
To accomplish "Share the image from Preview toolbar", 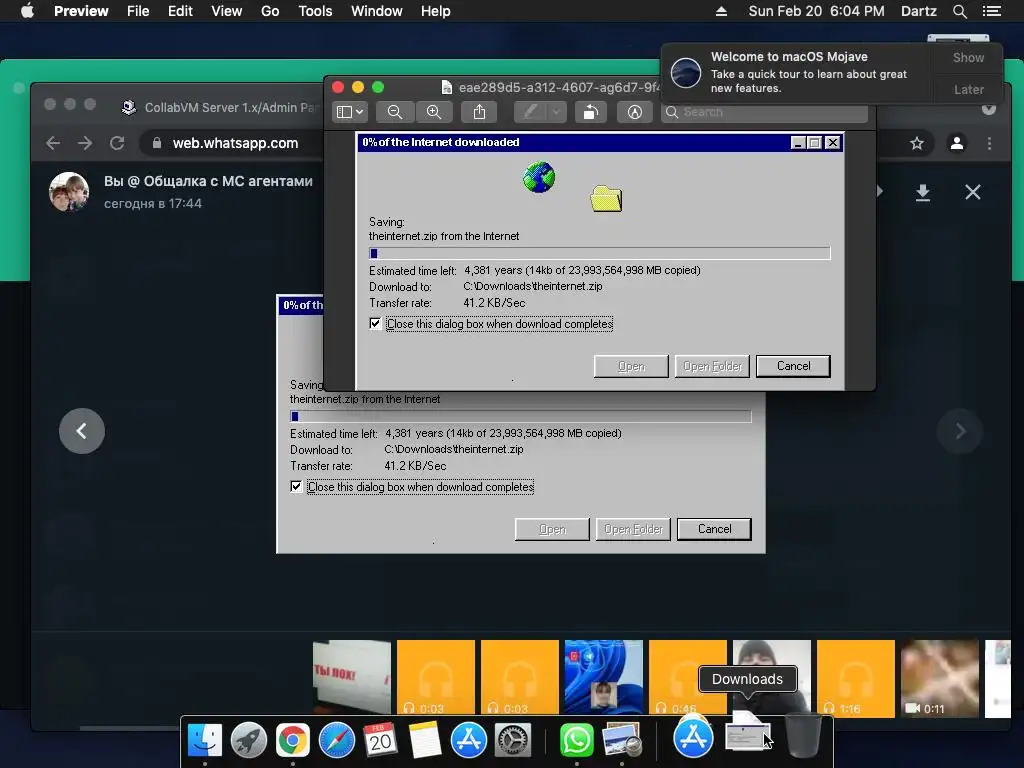I will coord(479,112).
